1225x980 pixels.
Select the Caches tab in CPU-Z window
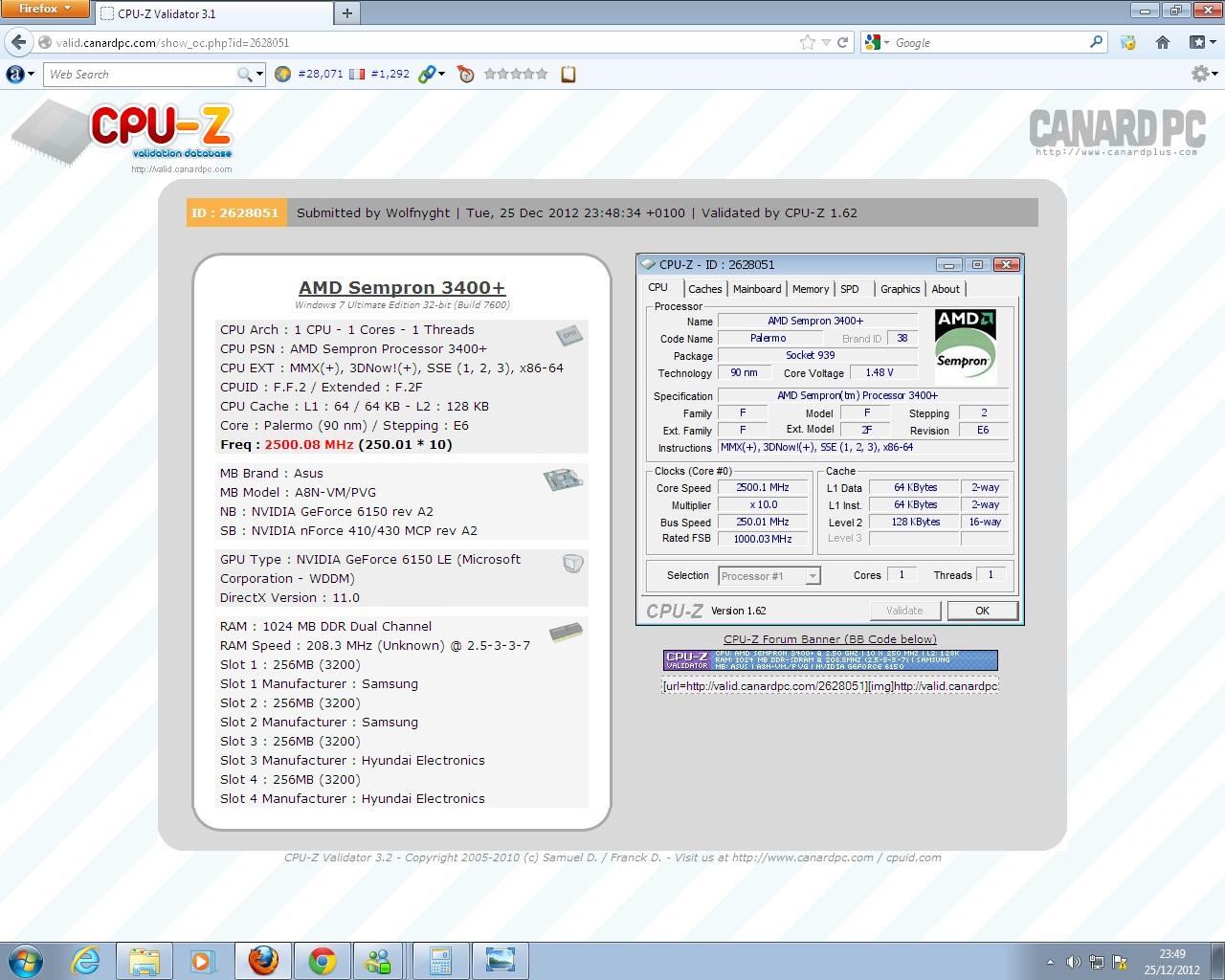point(705,289)
